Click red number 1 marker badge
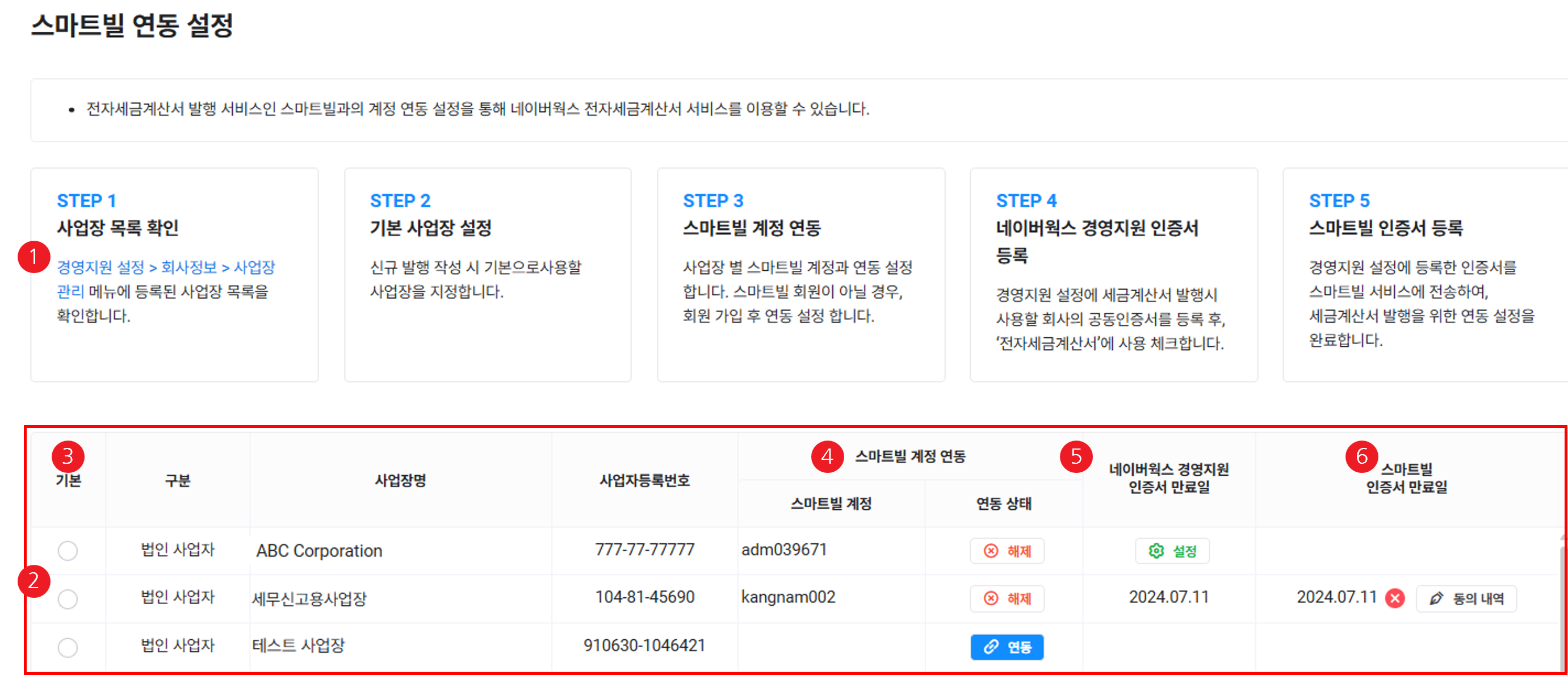The image size is (1568, 675). tap(34, 256)
